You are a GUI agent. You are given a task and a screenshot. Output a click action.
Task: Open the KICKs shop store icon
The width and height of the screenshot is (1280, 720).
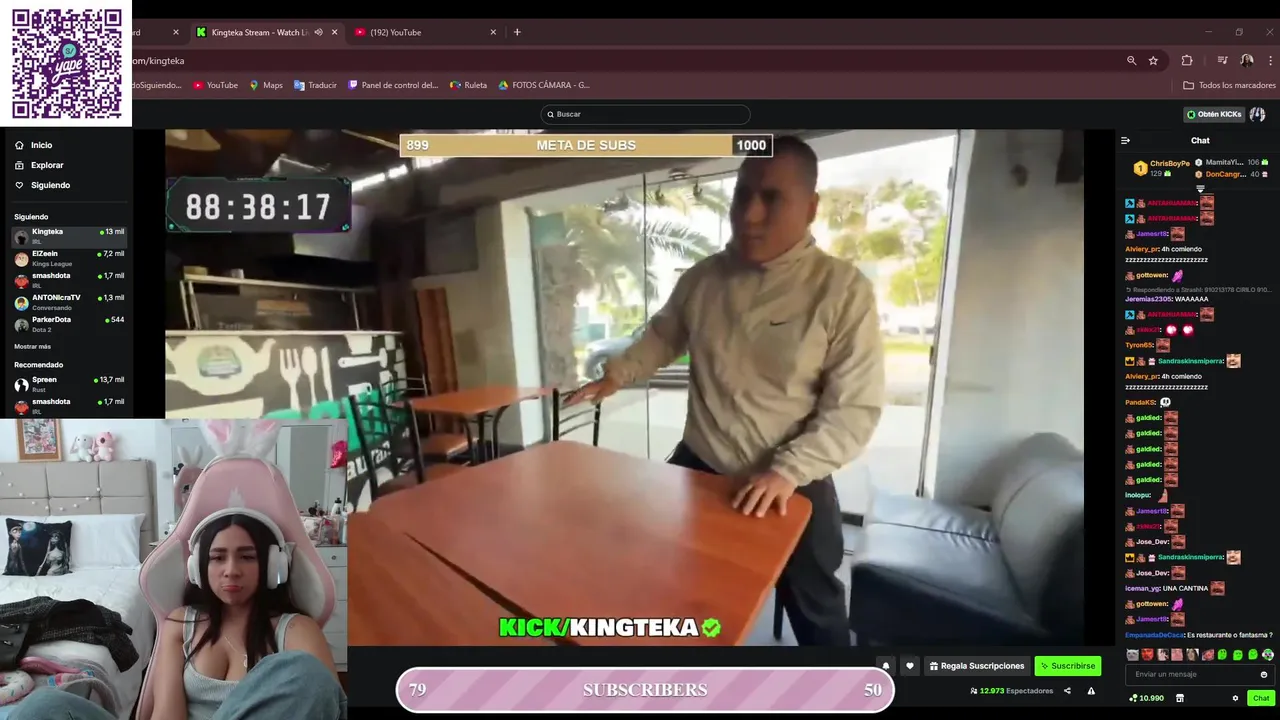(1180, 698)
